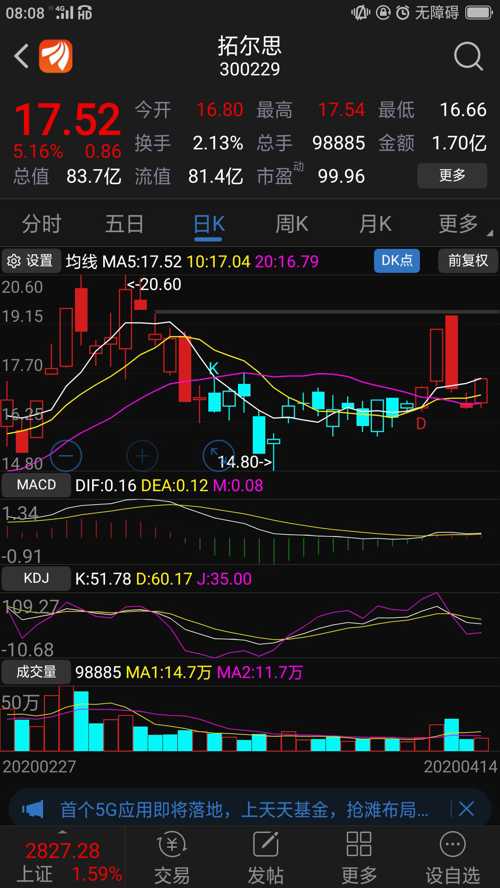Switch MACD indicator panel label
Image resolution: width=500 pixels, height=888 pixels.
(36, 485)
